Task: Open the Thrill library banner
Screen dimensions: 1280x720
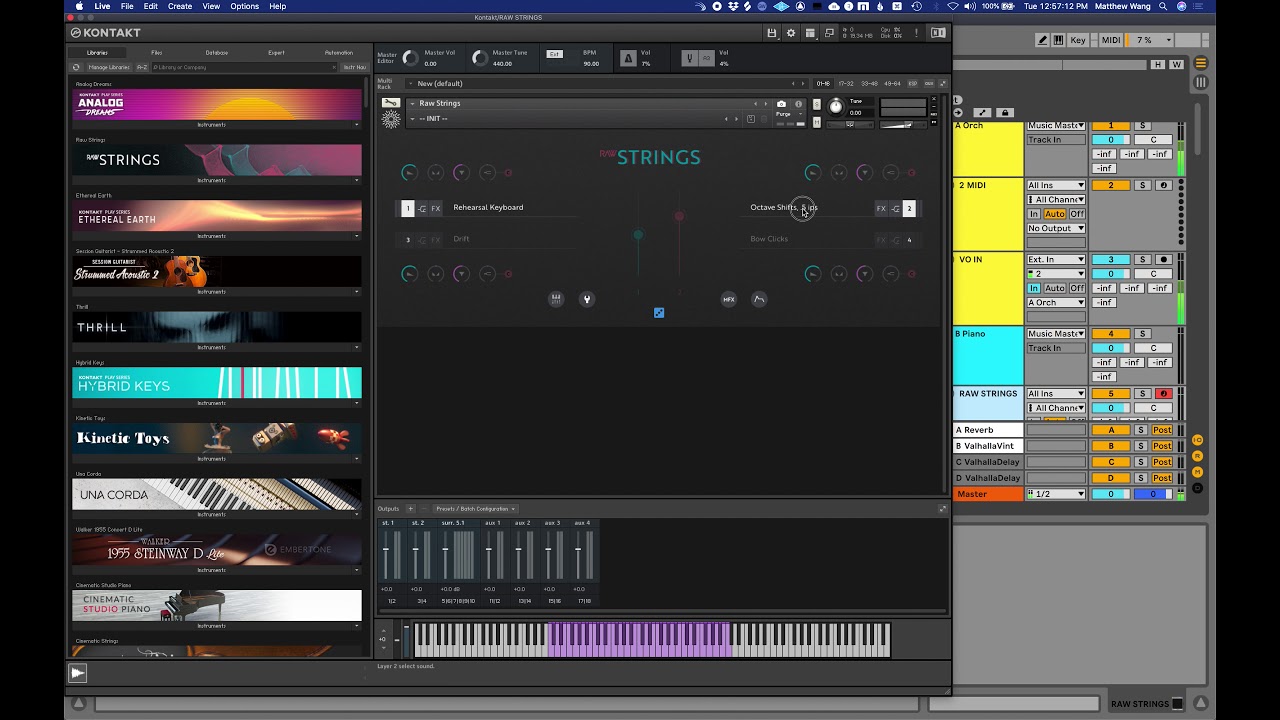Action: pyautogui.click(x=217, y=327)
